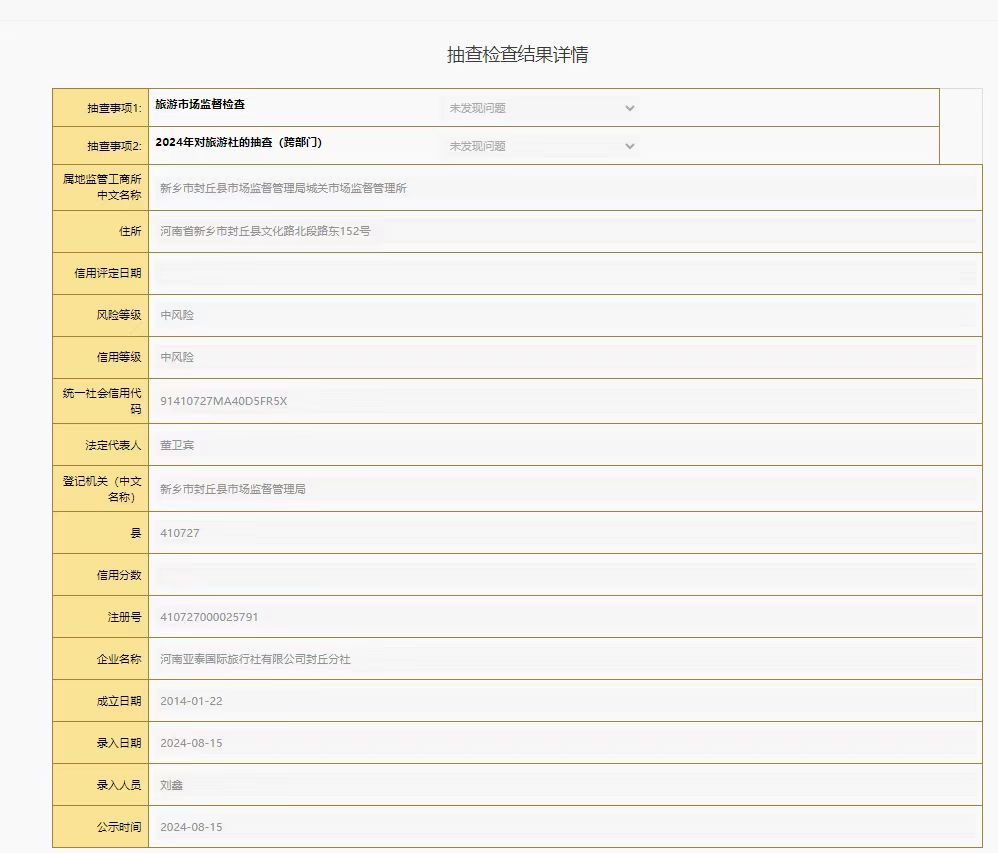Click the 法定代表人 field
Image resolution: width=998 pixels, height=853 pixels.
point(565,445)
